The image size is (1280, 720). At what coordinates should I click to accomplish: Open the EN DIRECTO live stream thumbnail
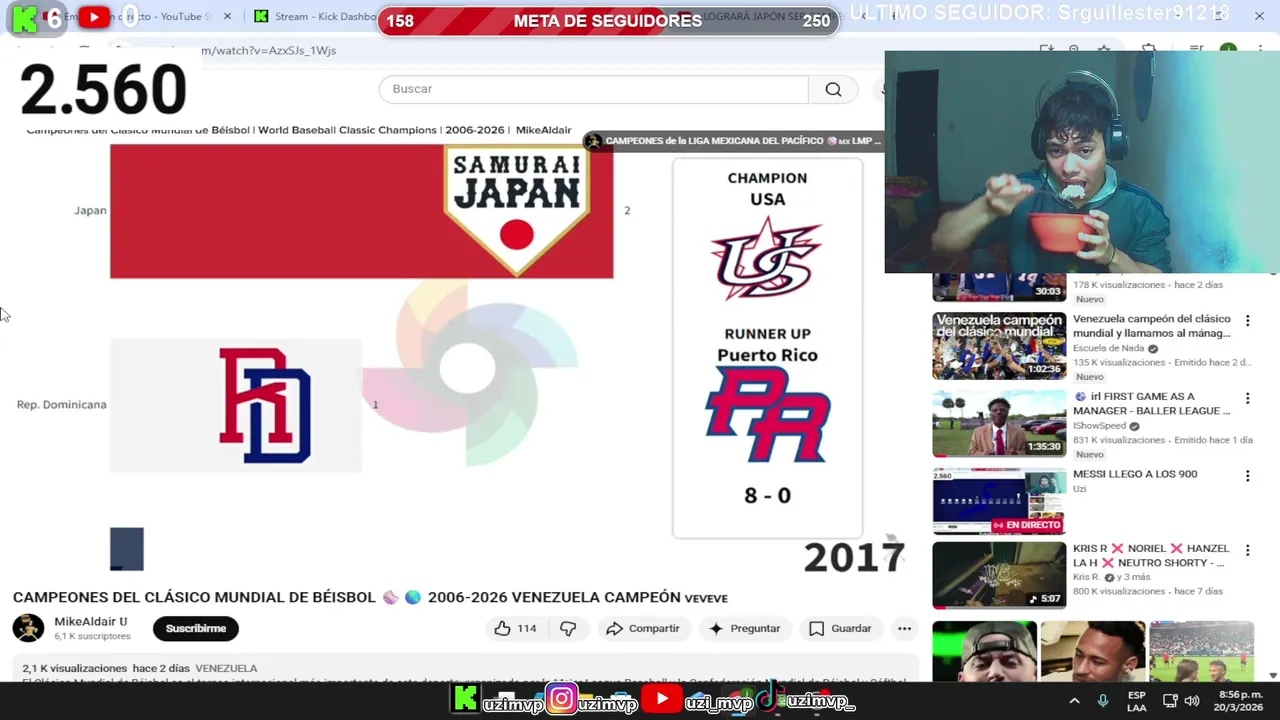(999, 501)
